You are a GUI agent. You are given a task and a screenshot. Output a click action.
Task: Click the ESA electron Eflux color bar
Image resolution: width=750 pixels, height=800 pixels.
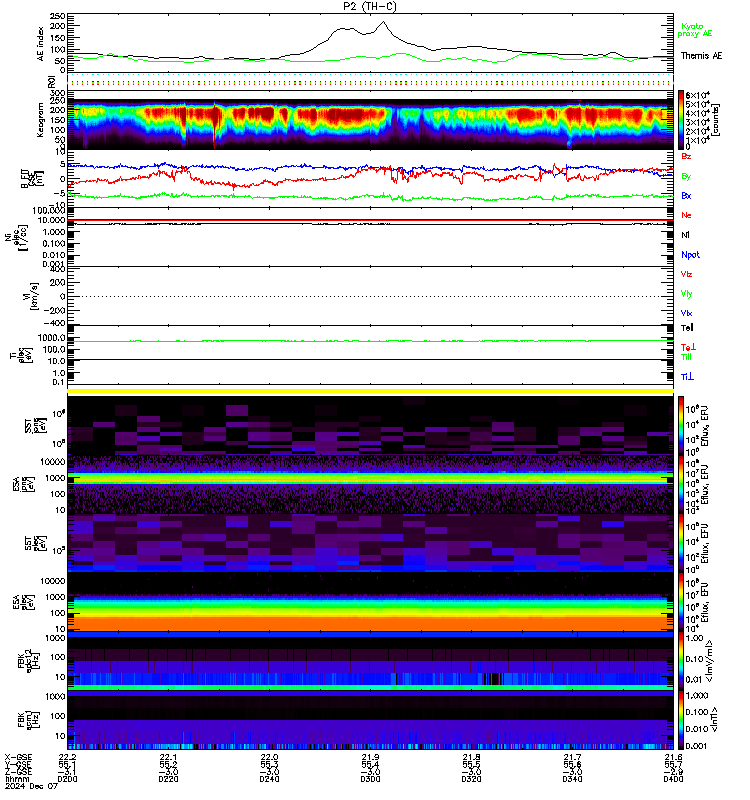[681, 603]
